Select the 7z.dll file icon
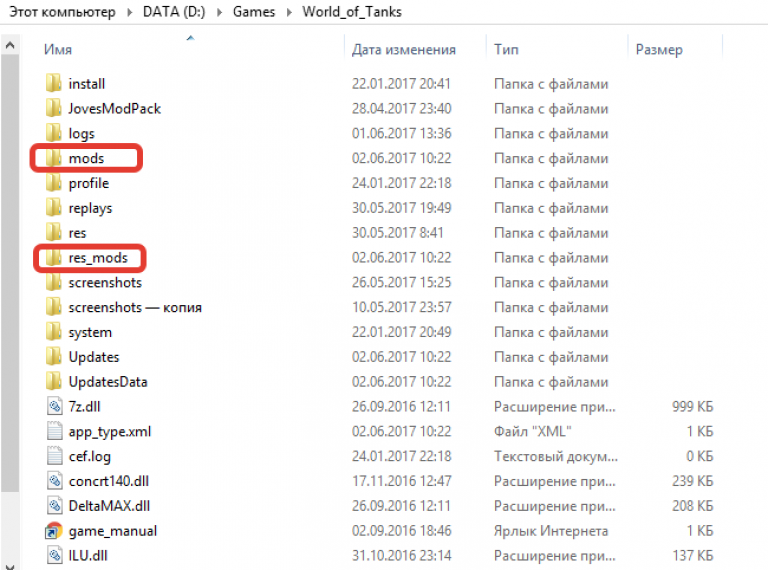 54,406
